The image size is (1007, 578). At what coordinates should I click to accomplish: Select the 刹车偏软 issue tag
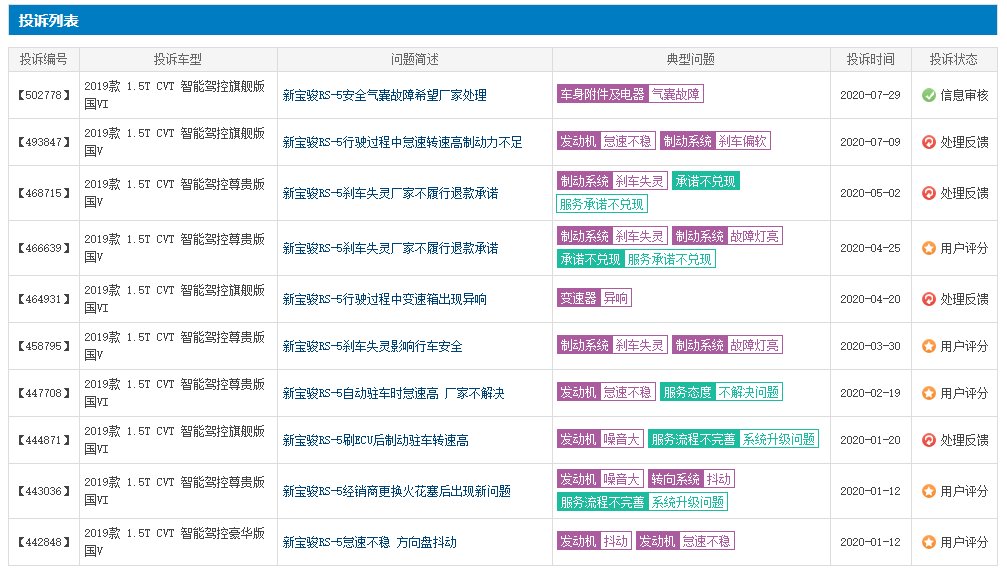tap(743, 141)
